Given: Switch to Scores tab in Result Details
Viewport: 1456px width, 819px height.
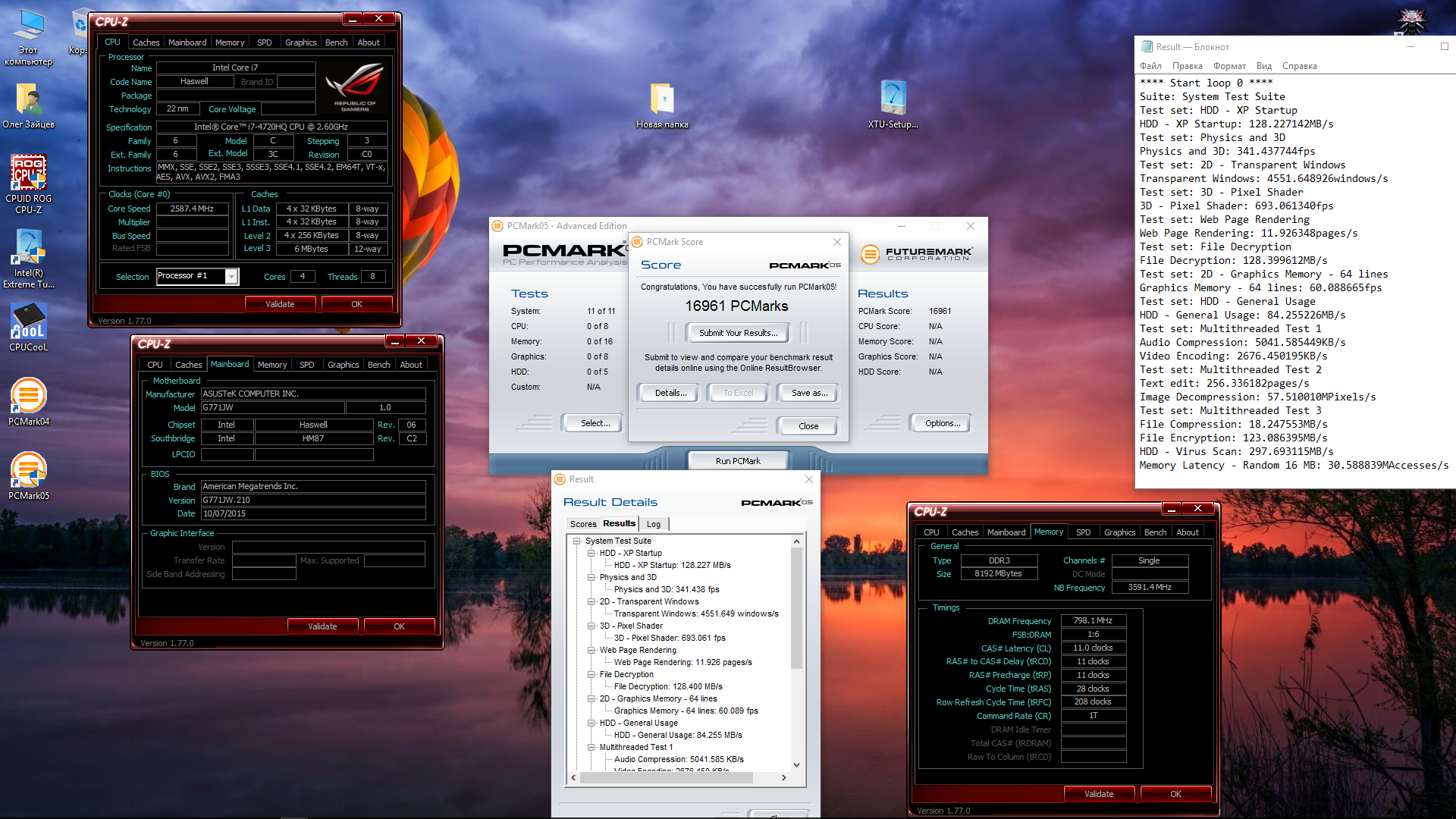Looking at the screenshot, I should (x=583, y=524).
